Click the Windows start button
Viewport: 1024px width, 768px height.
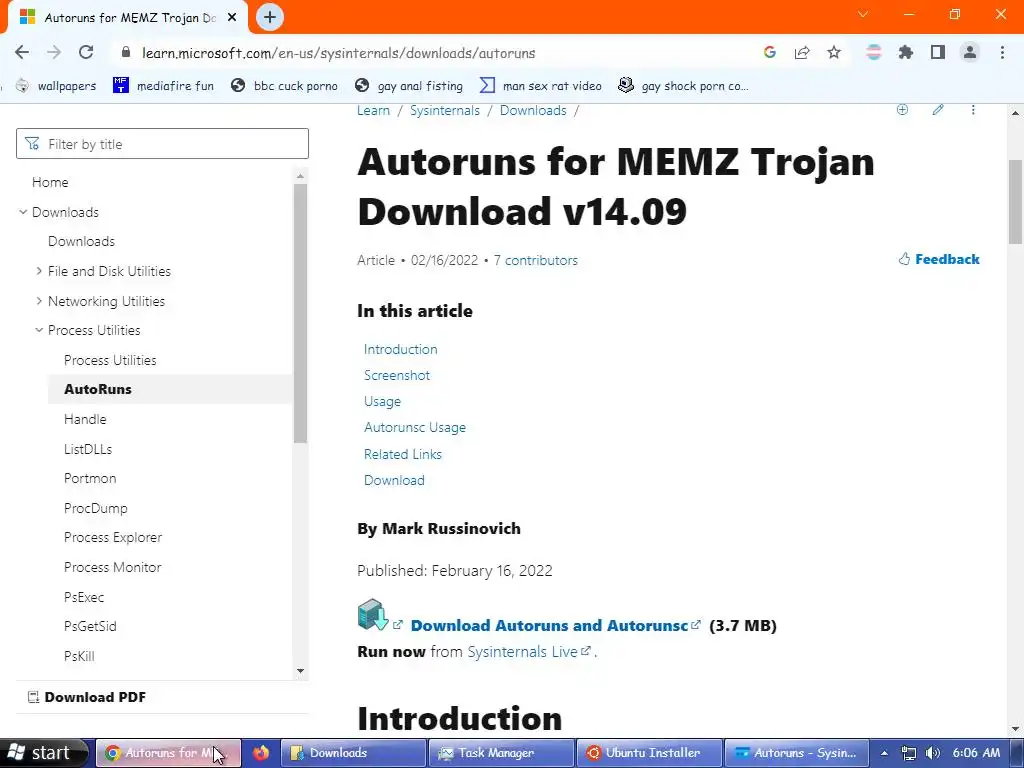coord(43,753)
